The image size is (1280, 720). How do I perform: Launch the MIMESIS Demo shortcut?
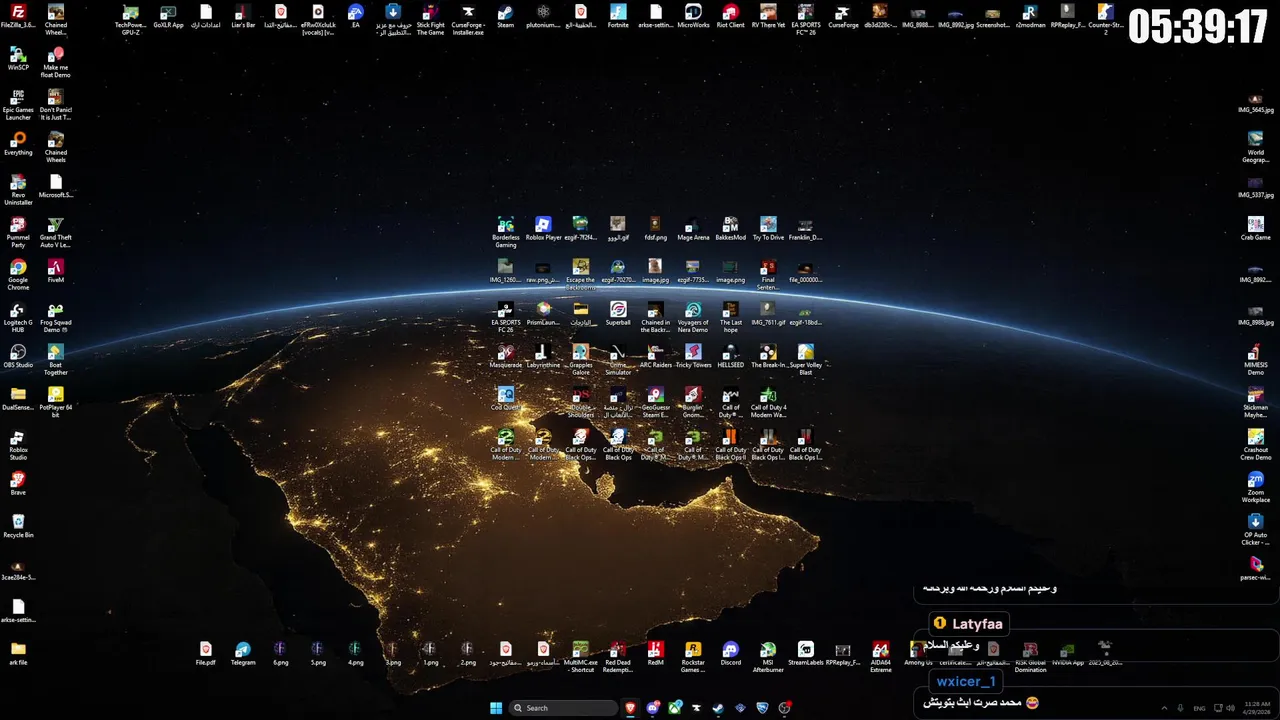(1256, 359)
